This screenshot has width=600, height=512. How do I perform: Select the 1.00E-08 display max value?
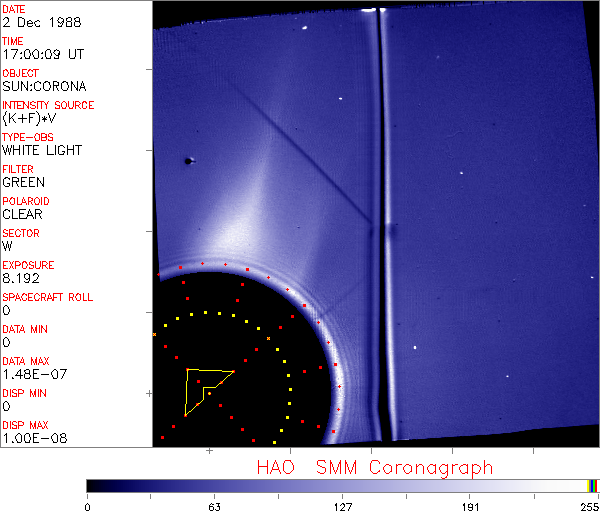tap(35, 438)
